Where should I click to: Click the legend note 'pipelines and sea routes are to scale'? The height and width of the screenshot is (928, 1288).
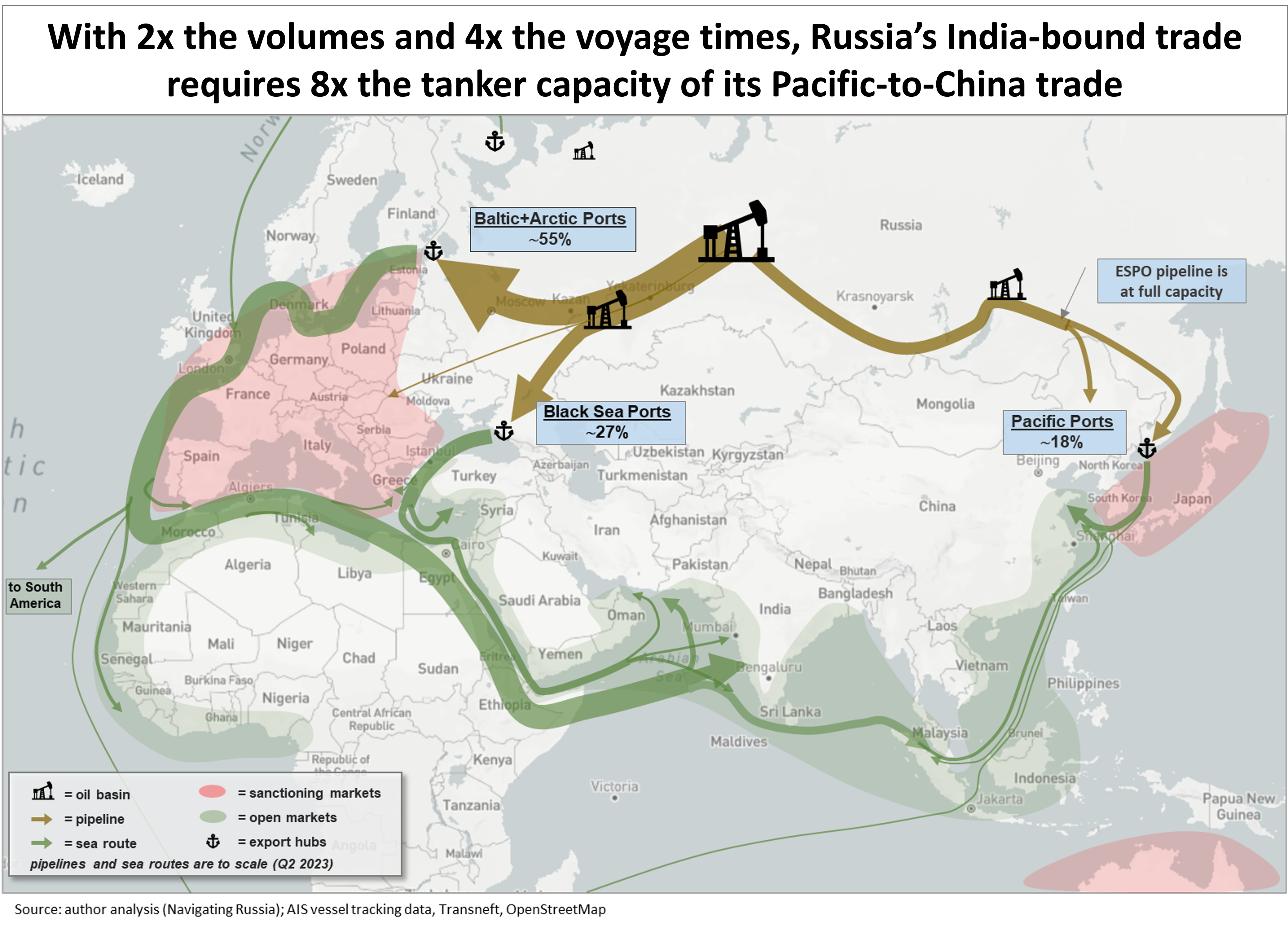point(182,864)
